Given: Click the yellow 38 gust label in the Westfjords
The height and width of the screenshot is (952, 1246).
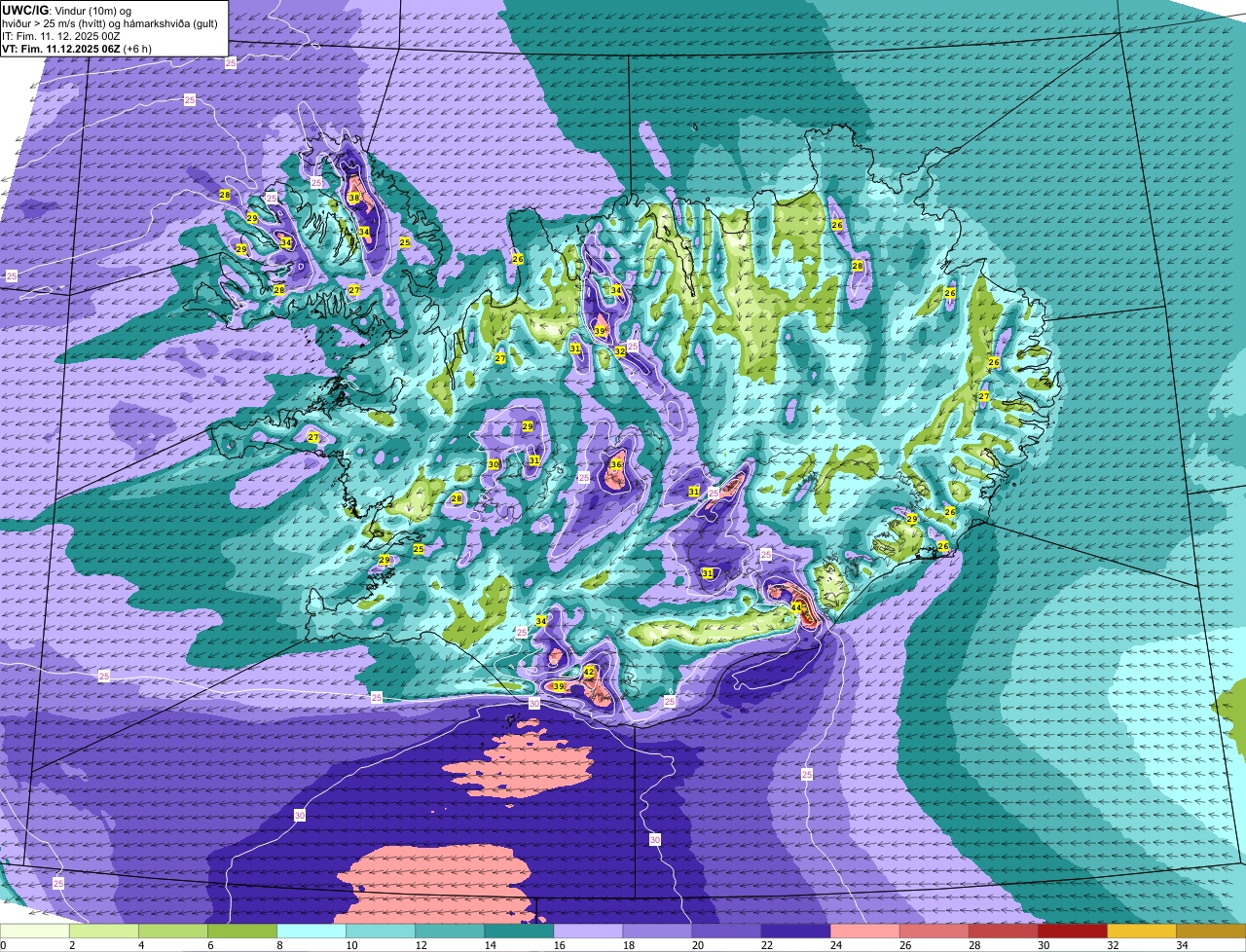Looking at the screenshot, I should click(x=354, y=198).
